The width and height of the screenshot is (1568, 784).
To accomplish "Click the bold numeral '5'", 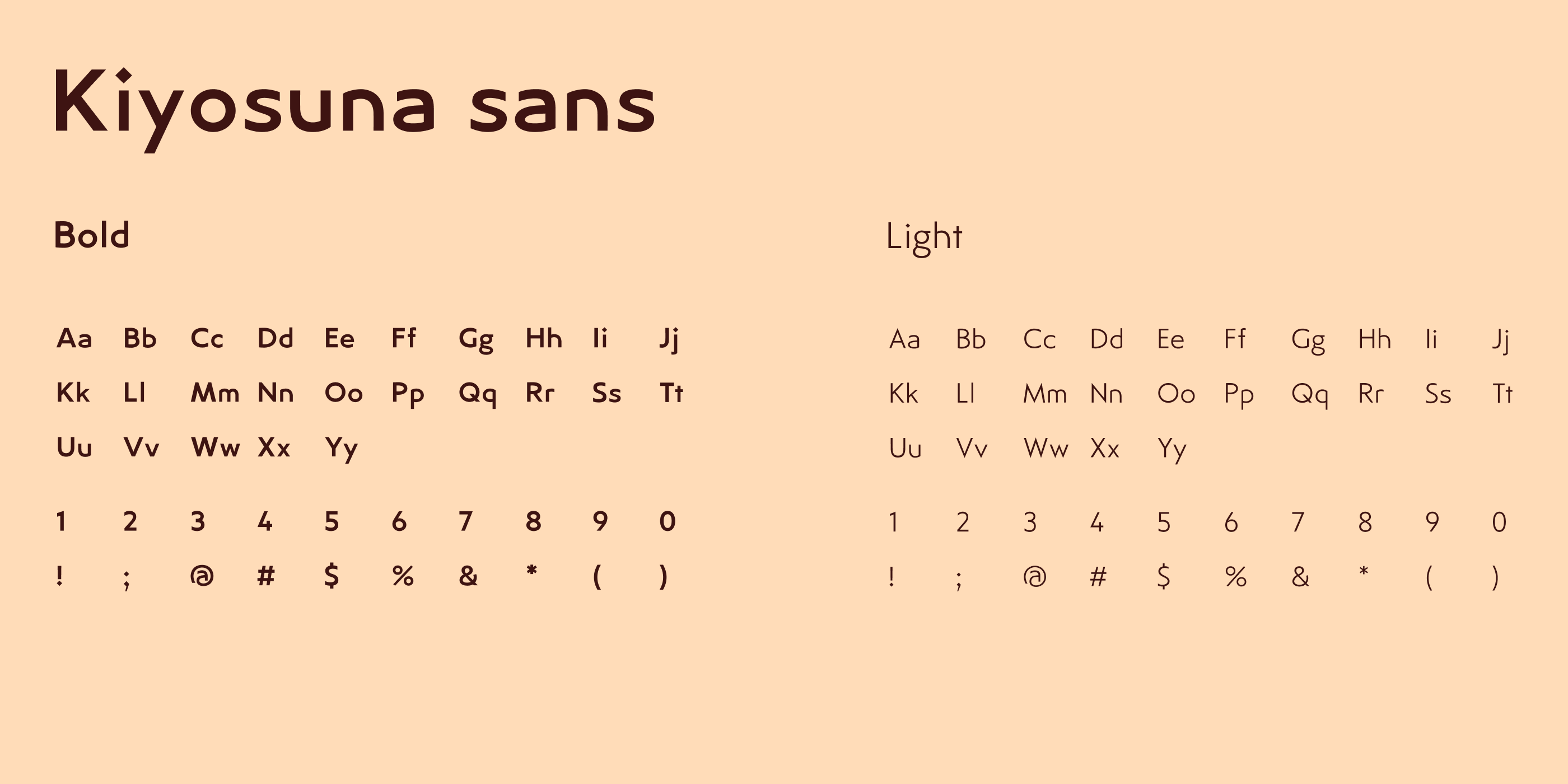I will click(332, 522).
